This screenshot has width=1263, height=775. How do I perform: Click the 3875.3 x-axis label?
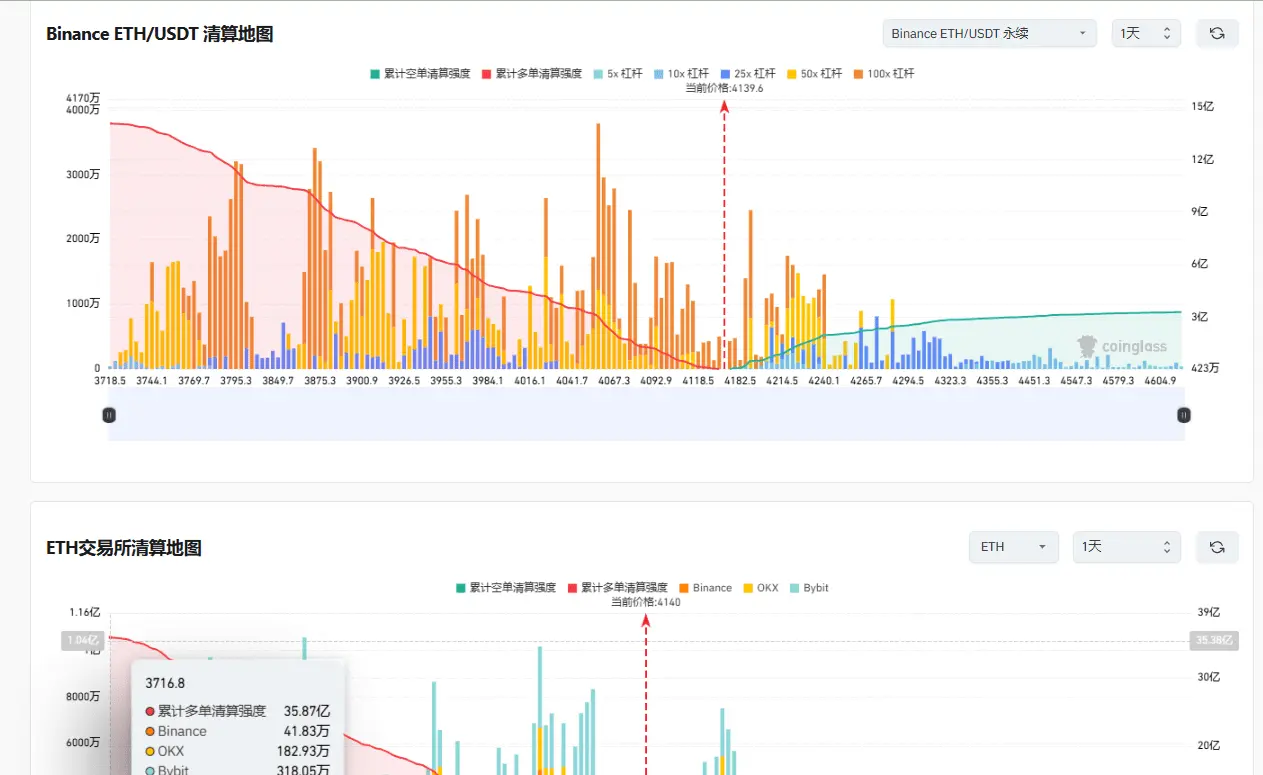pos(320,381)
